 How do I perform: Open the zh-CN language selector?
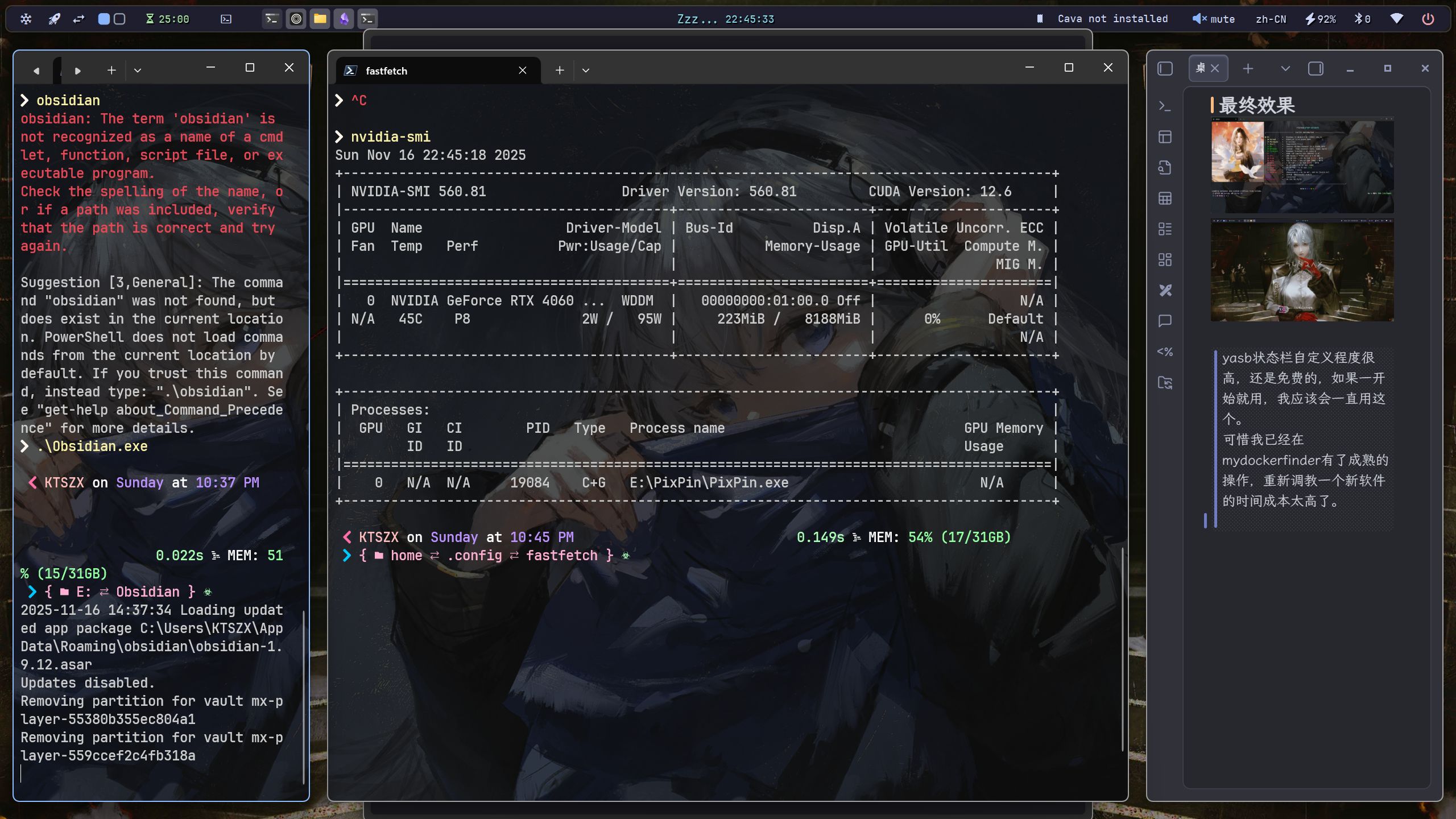pos(1271,19)
